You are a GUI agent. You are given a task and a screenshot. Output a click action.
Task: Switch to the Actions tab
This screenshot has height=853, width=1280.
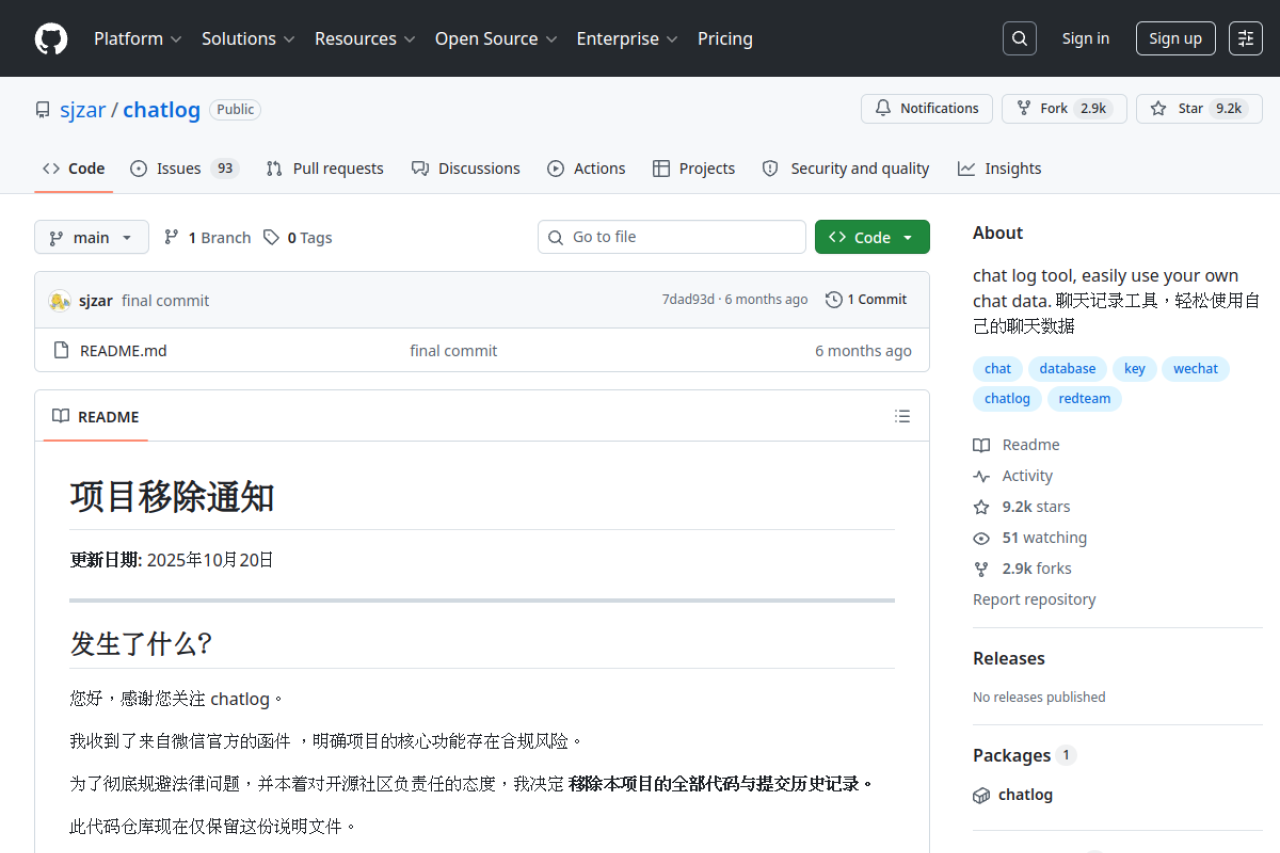587,169
